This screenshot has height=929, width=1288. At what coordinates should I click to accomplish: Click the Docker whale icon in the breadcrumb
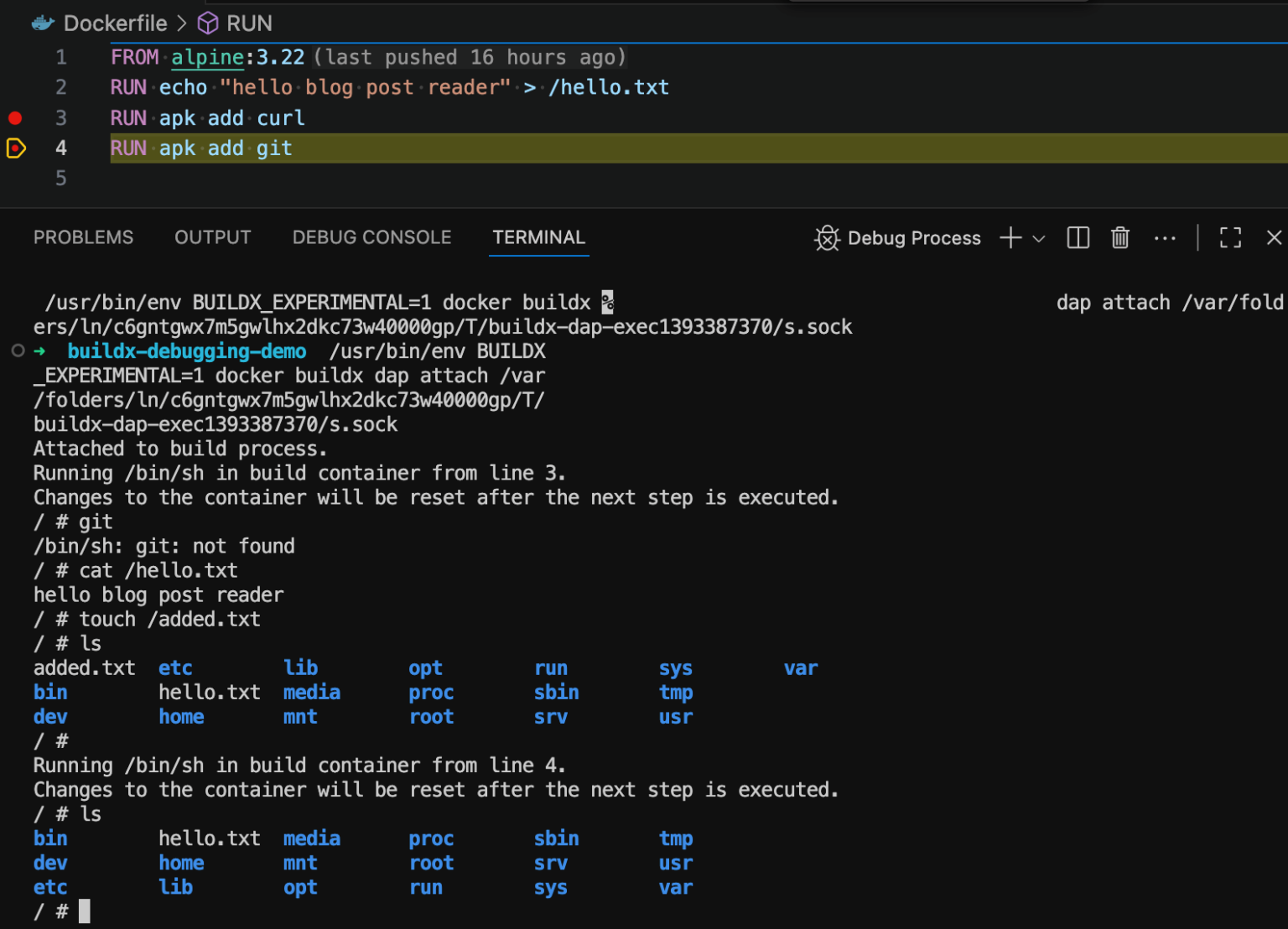[42, 23]
